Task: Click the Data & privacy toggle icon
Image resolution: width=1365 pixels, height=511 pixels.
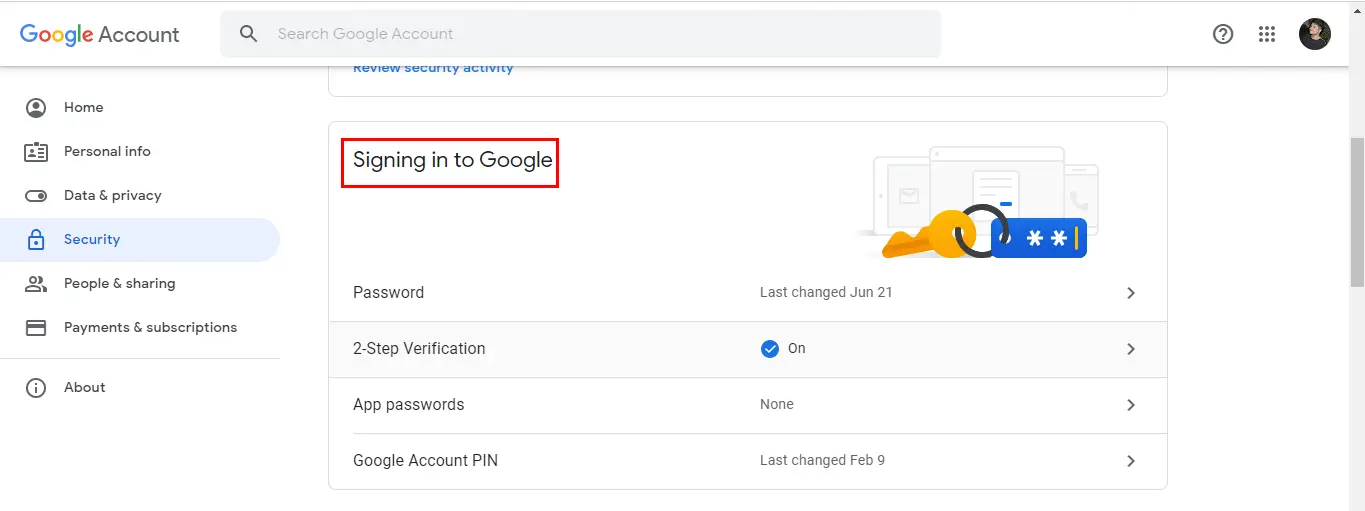Action: (36, 196)
